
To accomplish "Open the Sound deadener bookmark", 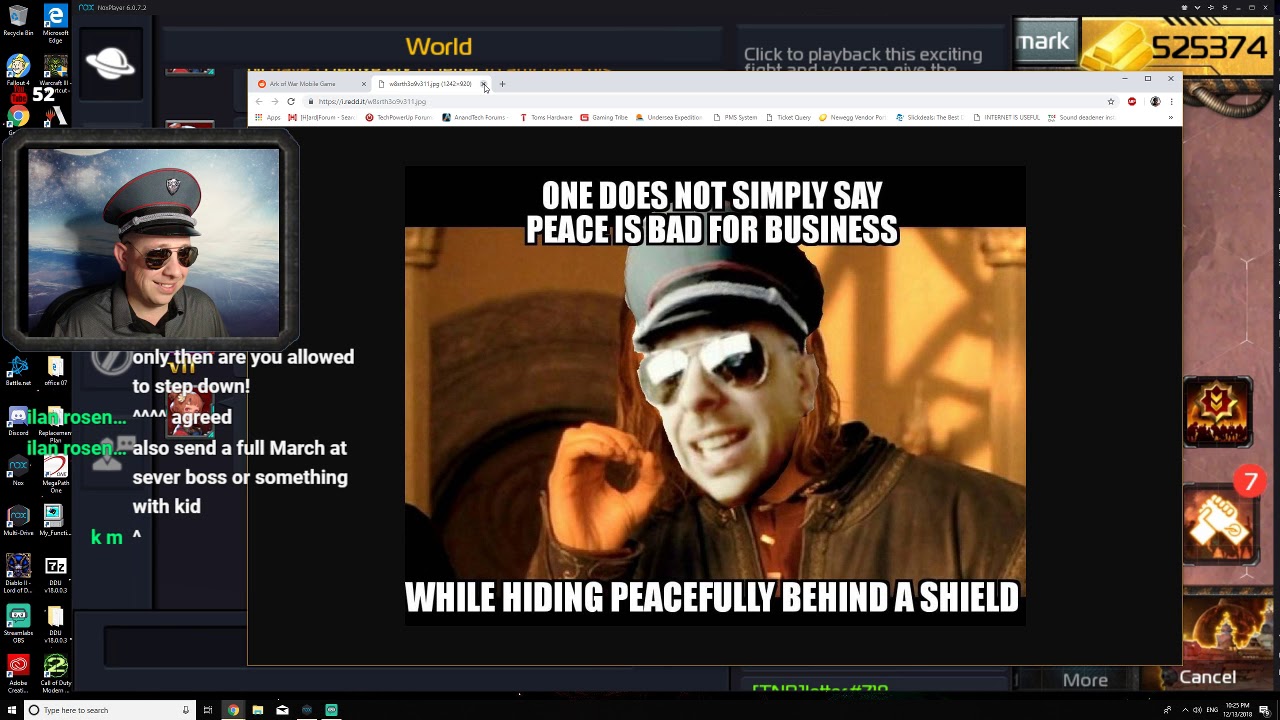I will pos(1081,117).
